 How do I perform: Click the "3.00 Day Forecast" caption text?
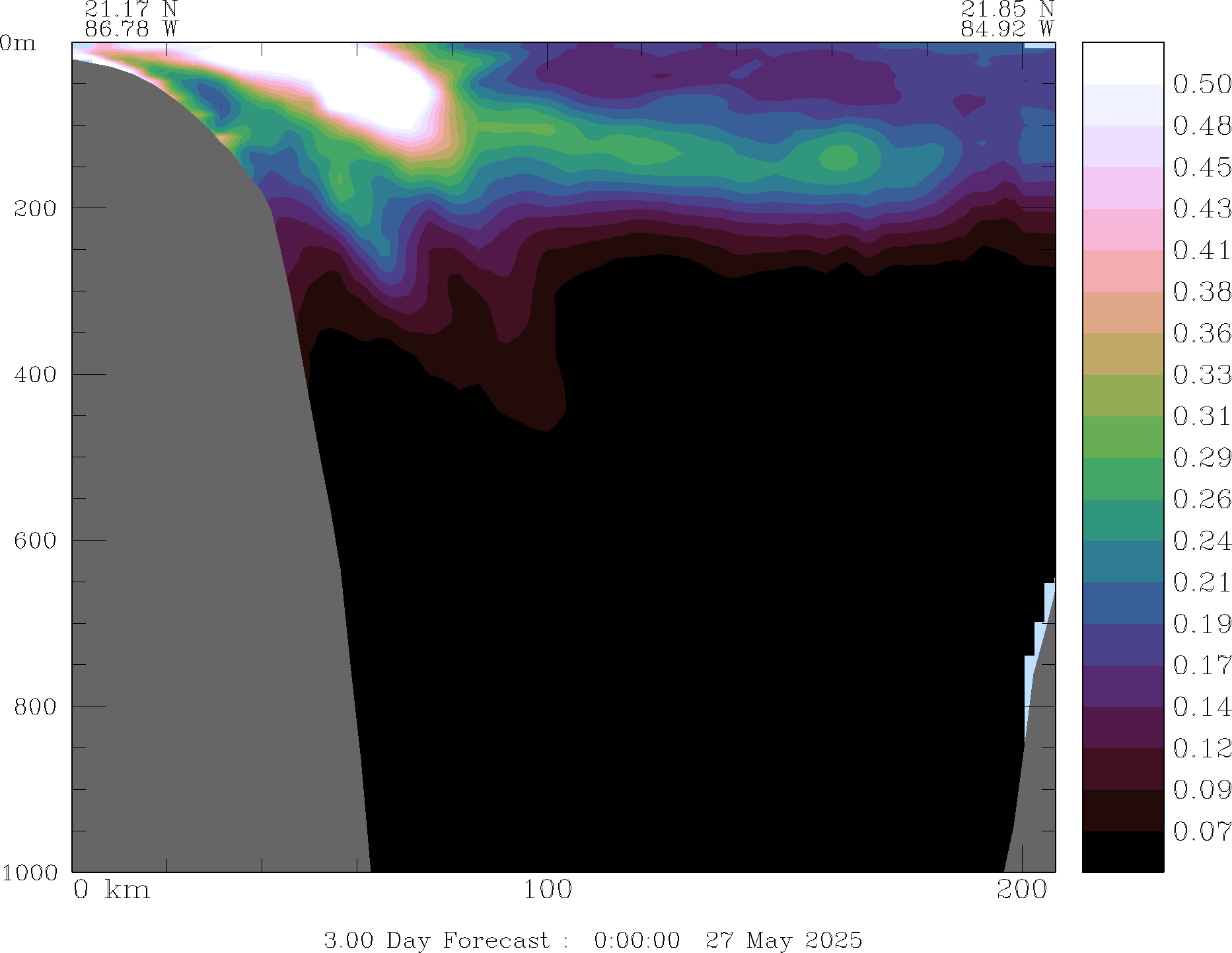tap(436, 940)
